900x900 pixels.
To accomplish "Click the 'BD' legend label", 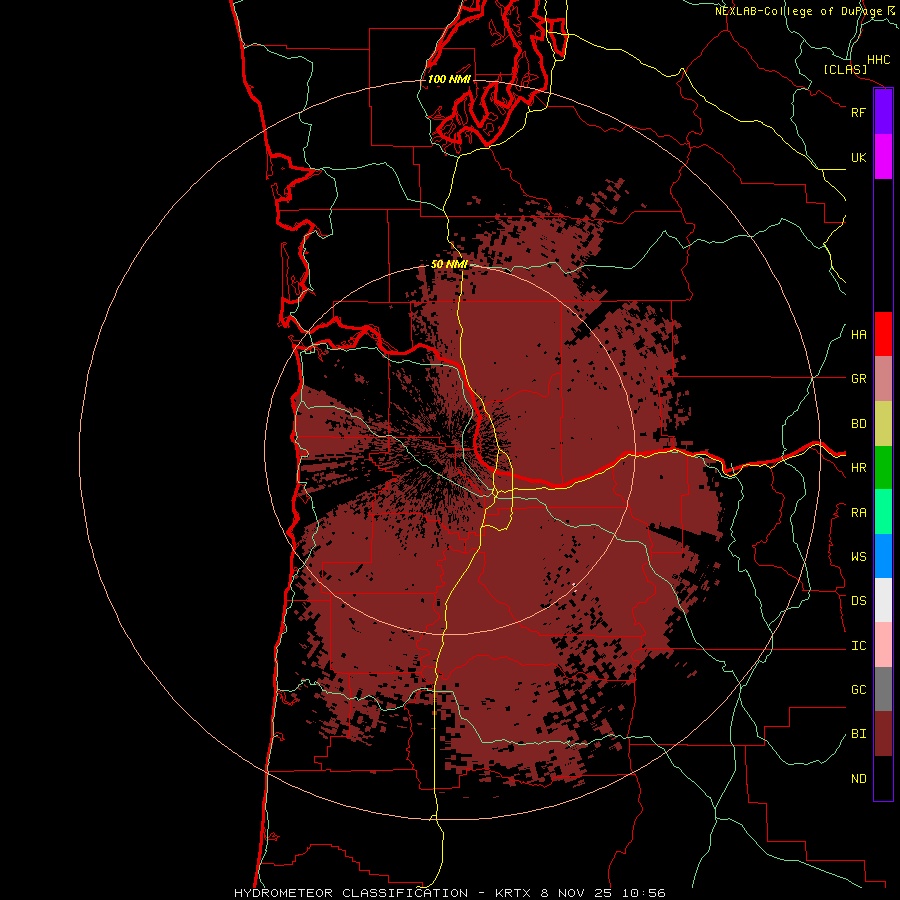I will pos(858,424).
